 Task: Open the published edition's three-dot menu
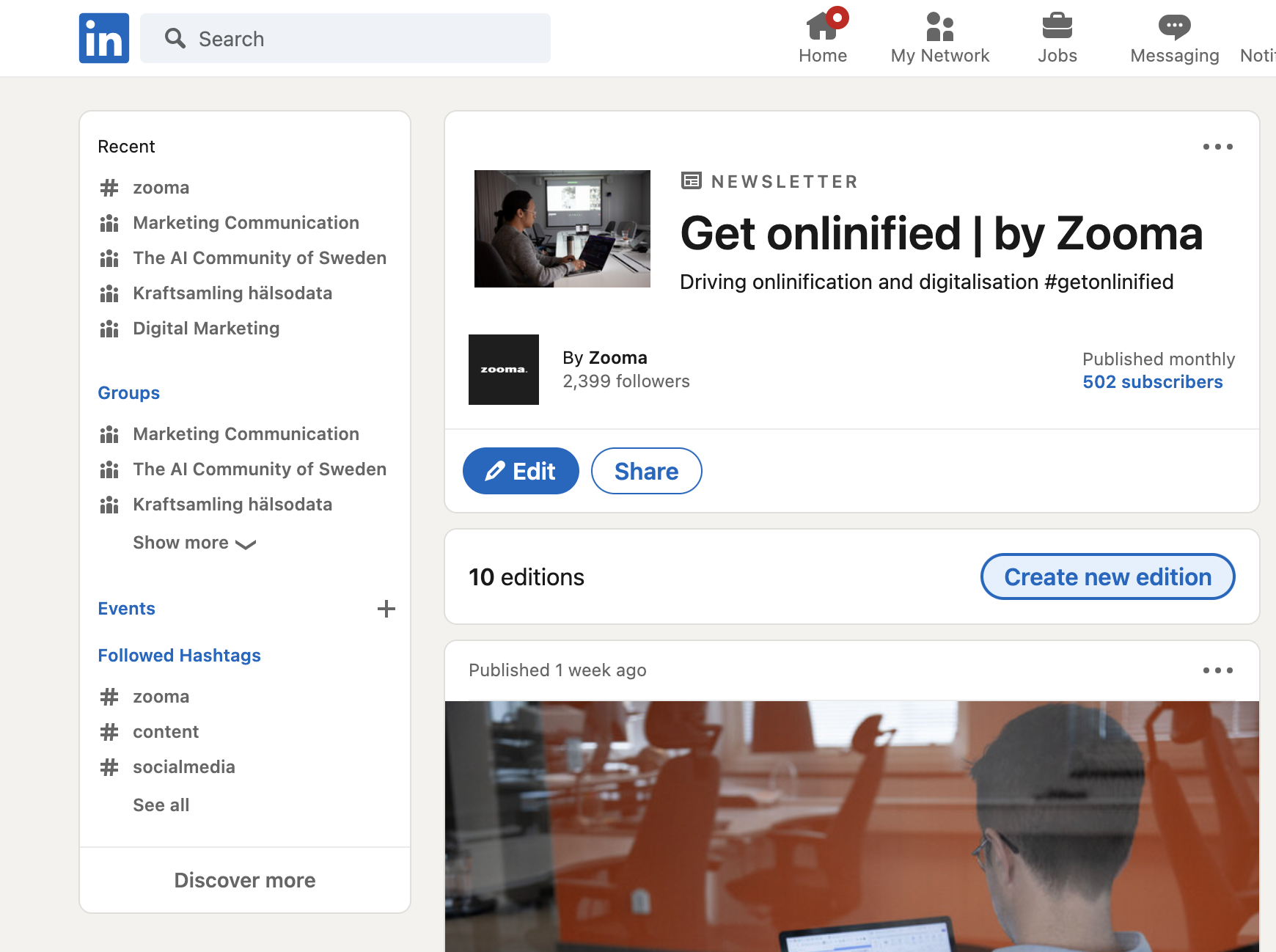click(x=1217, y=670)
